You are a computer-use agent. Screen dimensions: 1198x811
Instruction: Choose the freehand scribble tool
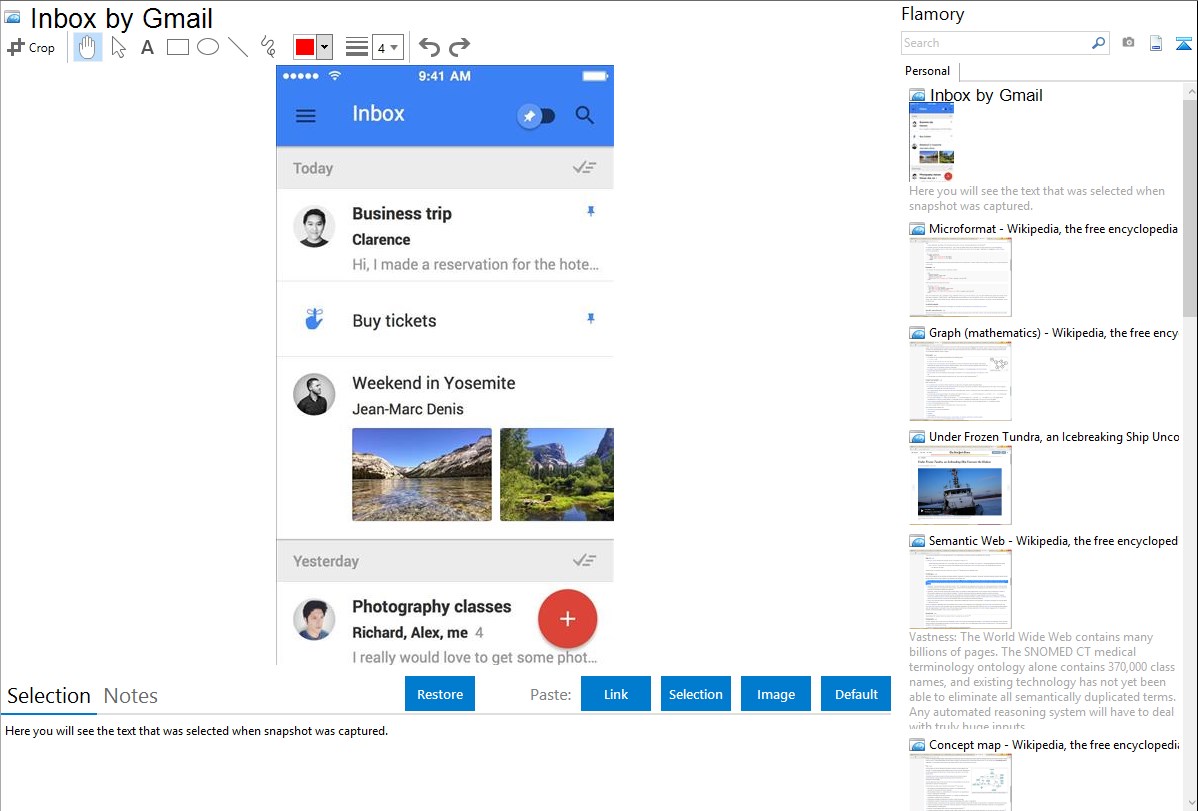(x=268, y=47)
